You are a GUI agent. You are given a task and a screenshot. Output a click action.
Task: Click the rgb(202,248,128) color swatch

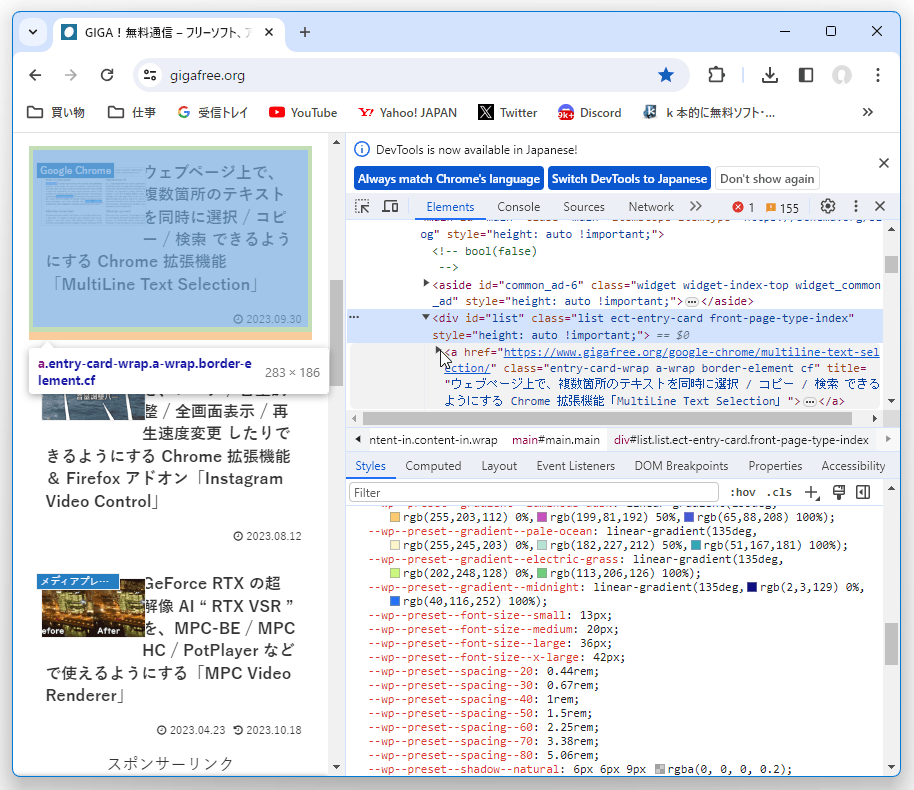[395, 573]
